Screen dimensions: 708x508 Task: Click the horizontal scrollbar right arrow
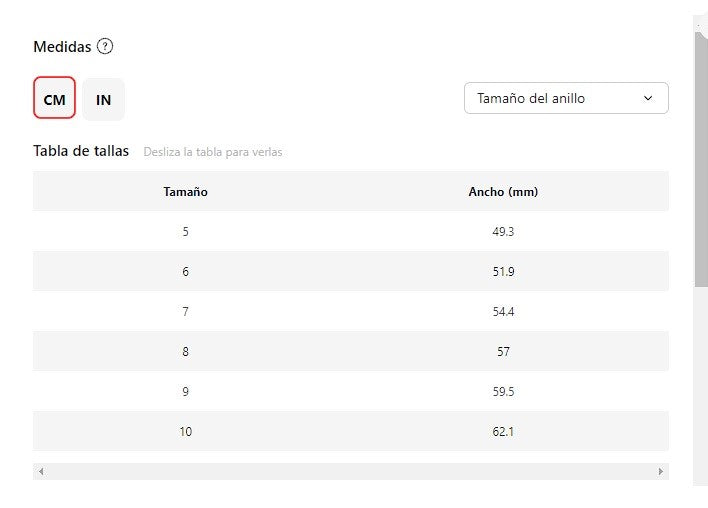click(661, 471)
